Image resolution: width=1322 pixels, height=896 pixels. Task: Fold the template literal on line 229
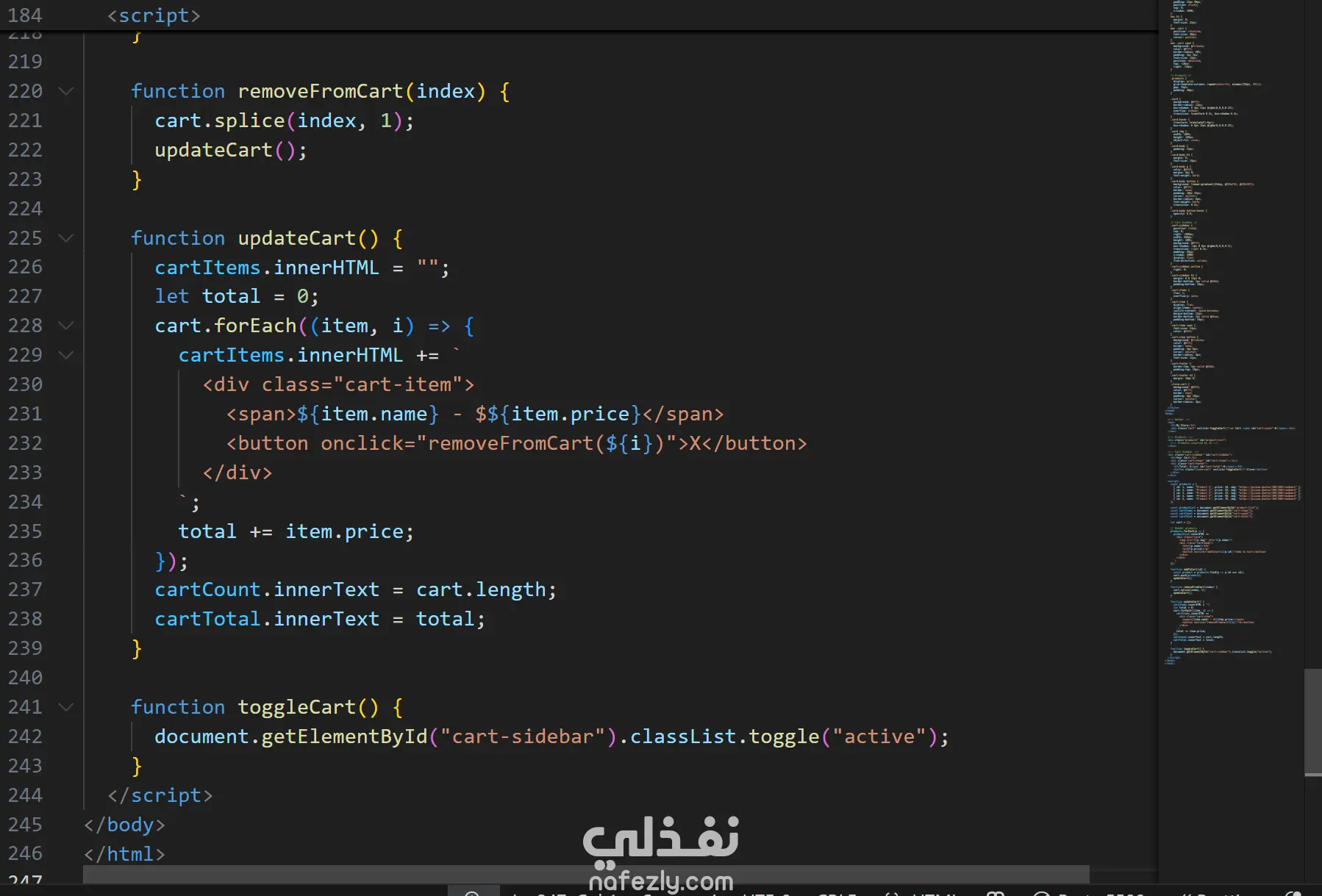[x=65, y=355]
